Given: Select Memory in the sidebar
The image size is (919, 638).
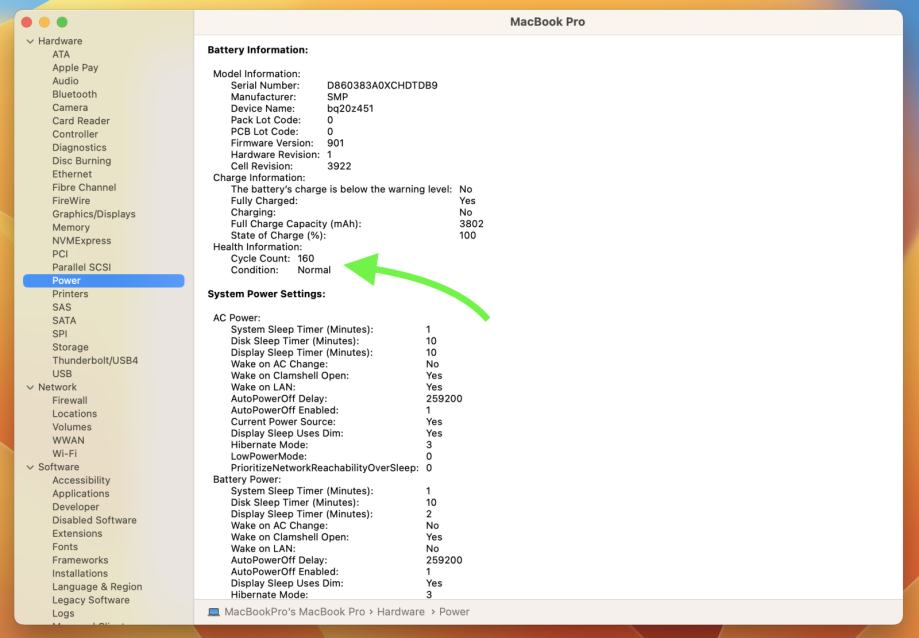Looking at the screenshot, I should [x=71, y=227].
